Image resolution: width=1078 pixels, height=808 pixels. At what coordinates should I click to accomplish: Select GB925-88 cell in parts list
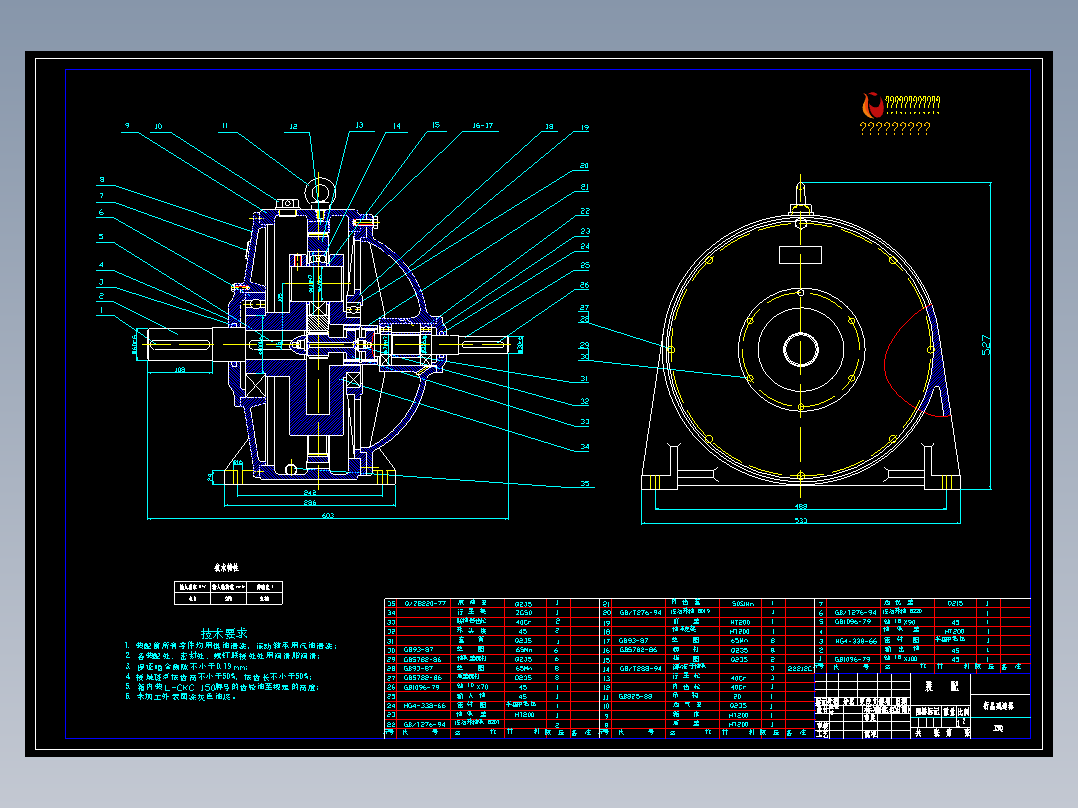[x=635, y=697]
